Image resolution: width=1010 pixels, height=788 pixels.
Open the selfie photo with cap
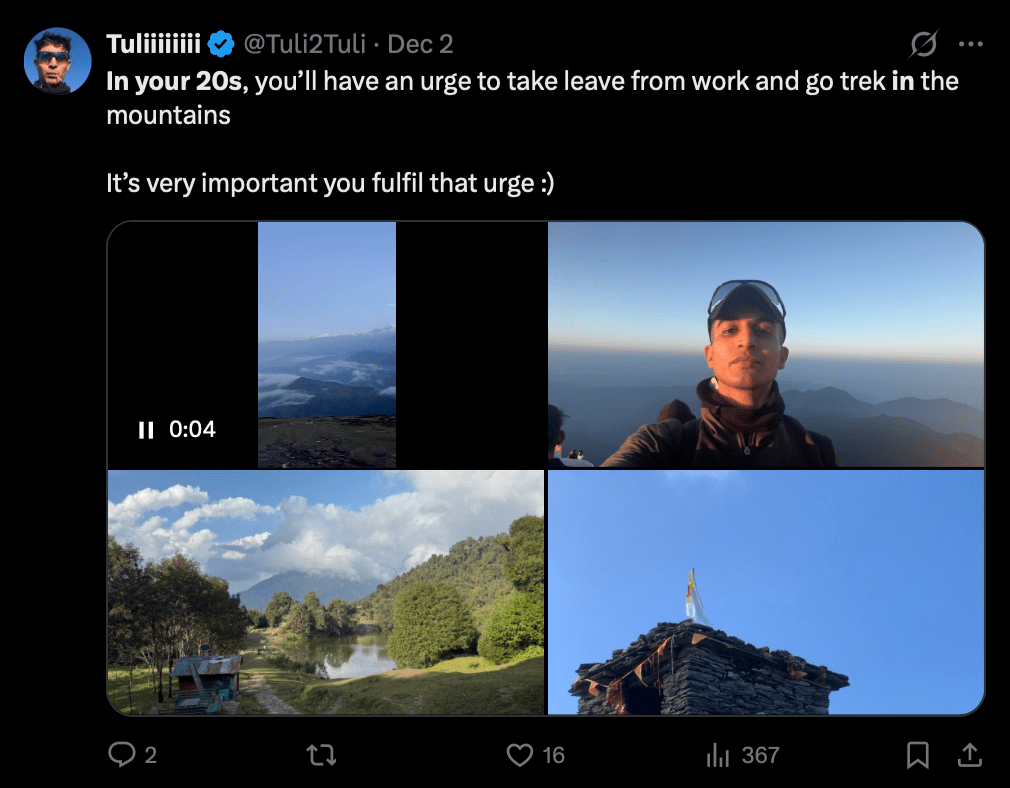click(x=765, y=344)
